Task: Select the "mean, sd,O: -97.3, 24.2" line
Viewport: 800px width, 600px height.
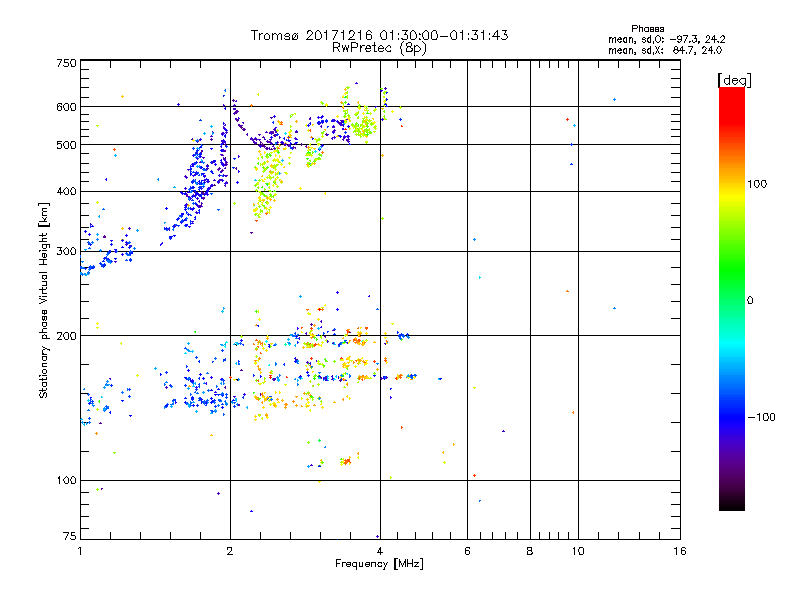Action: click(x=666, y=39)
